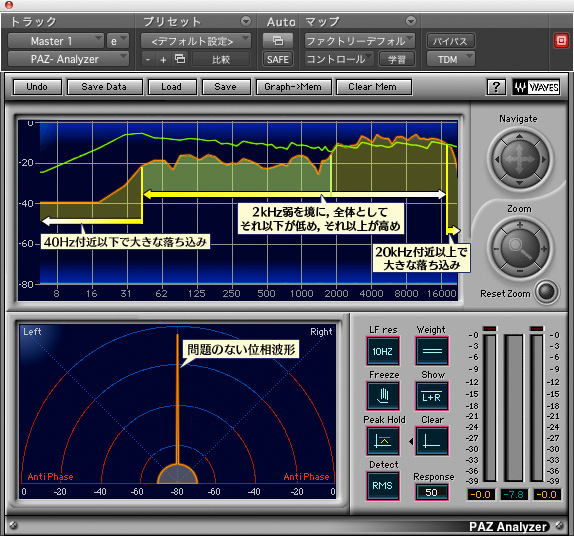Toggle the Detect RMS button

pyautogui.click(x=383, y=486)
